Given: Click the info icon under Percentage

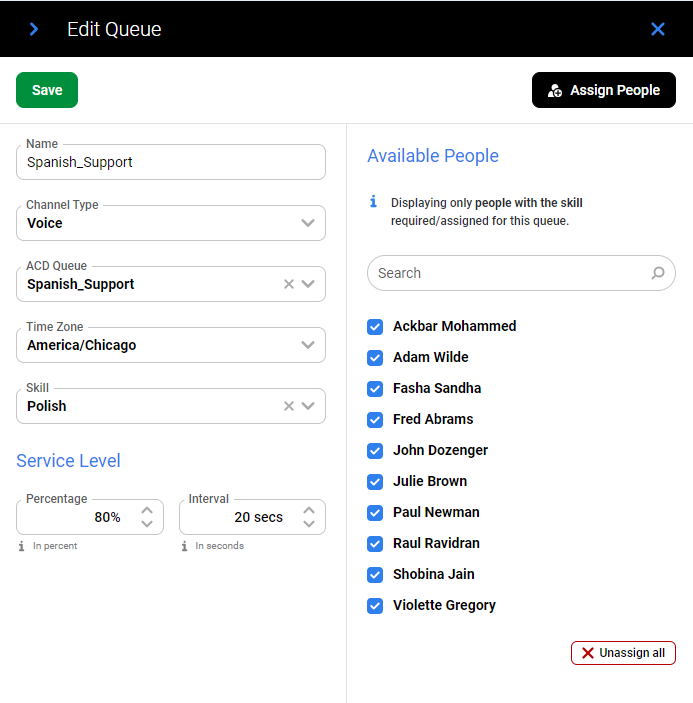Looking at the screenshot, I should pyautogui.click(x=22, y=546).
